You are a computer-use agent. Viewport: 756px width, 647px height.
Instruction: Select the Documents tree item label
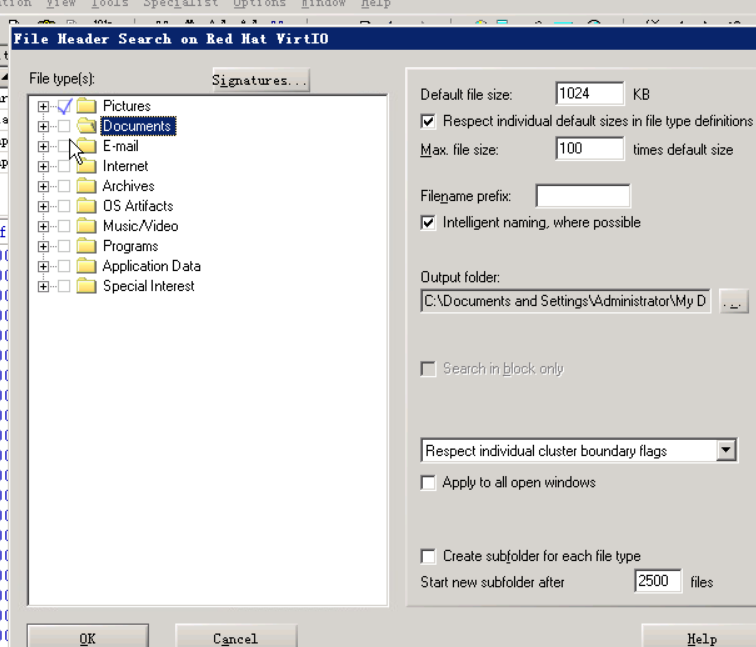(137, 126)
